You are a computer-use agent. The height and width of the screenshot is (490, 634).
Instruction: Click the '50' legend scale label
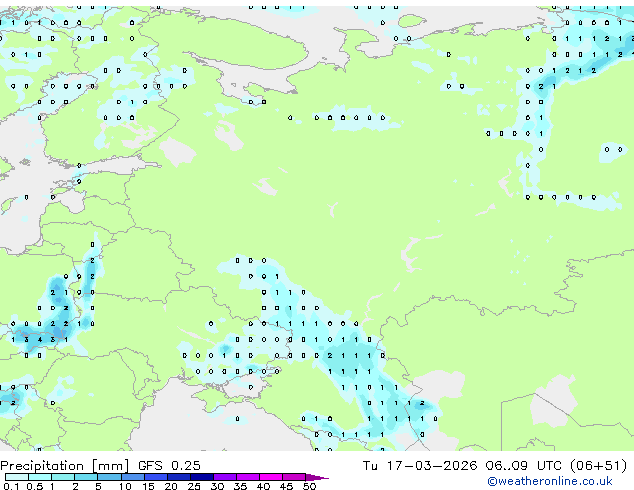(310, 486)
